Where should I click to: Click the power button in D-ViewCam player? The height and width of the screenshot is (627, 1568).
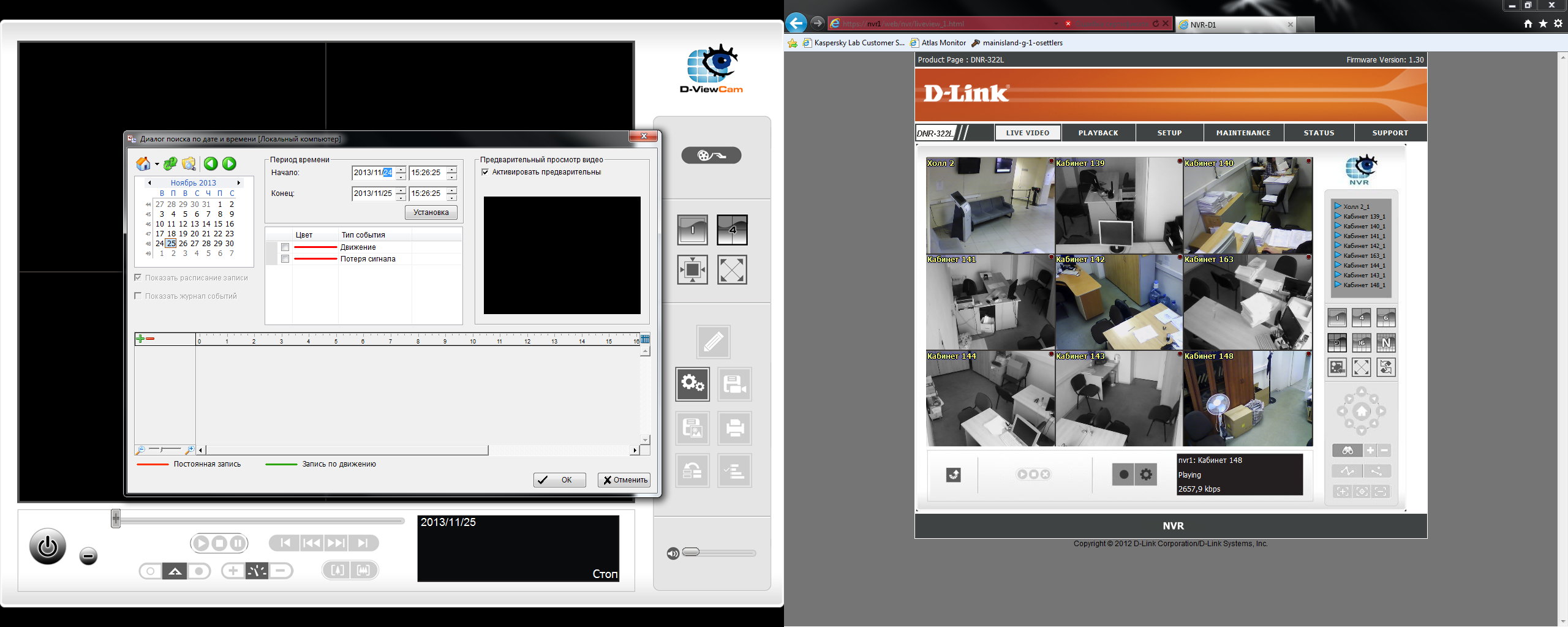(x=48, y=546)
